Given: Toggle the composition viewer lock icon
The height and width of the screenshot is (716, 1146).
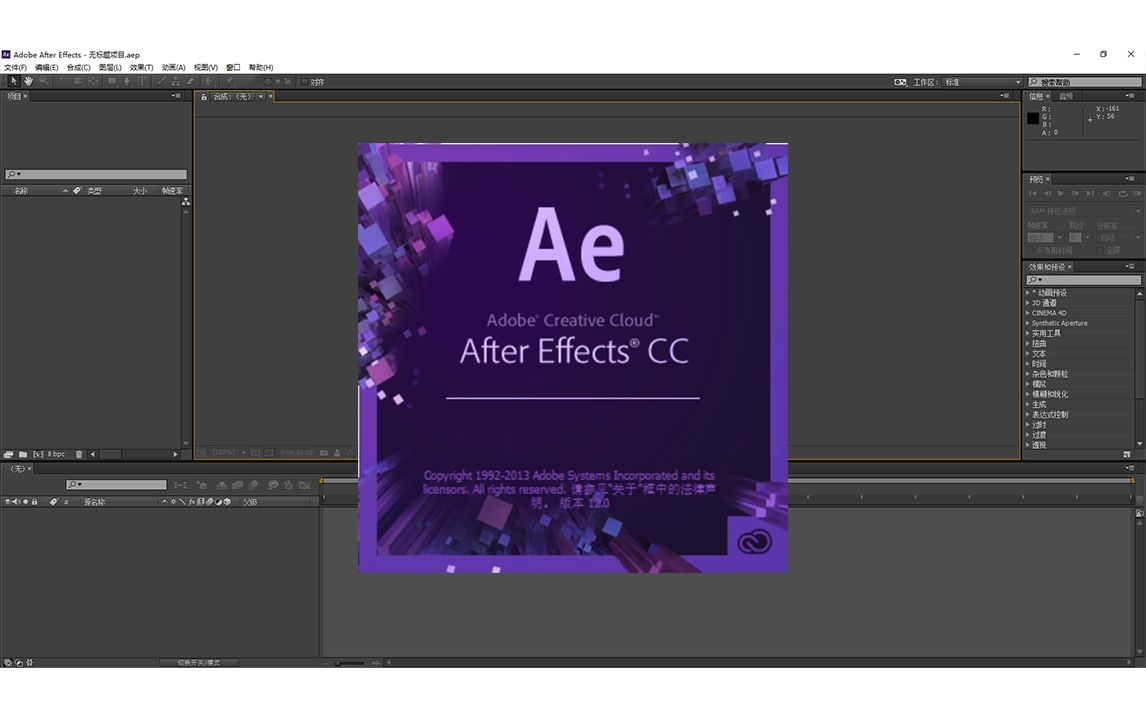Looking at the screenshot, I should 204,96.
